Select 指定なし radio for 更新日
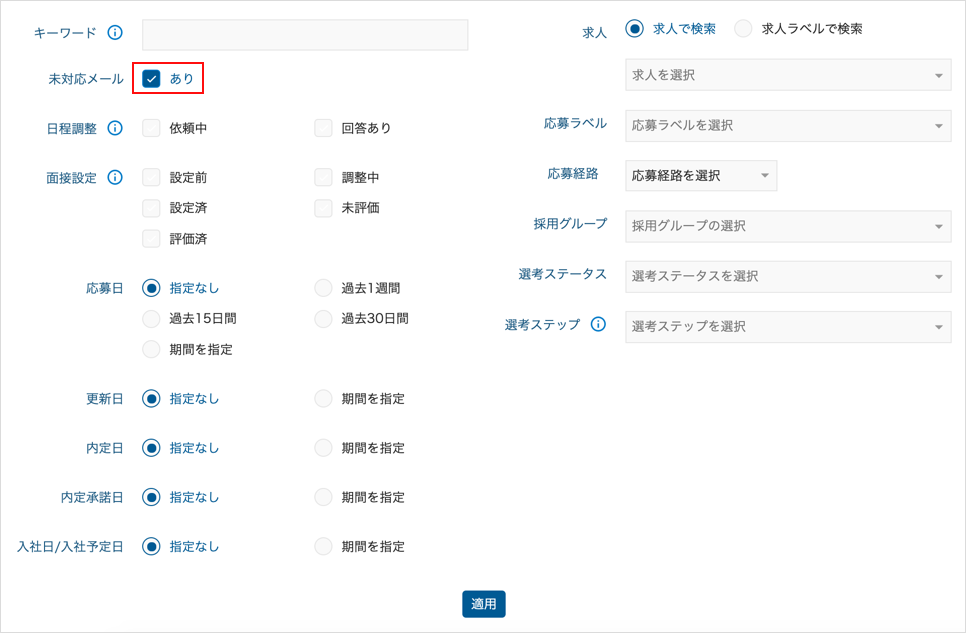This screenshot has width=966, height=633. pyautogui.click(x=151, y=399)
